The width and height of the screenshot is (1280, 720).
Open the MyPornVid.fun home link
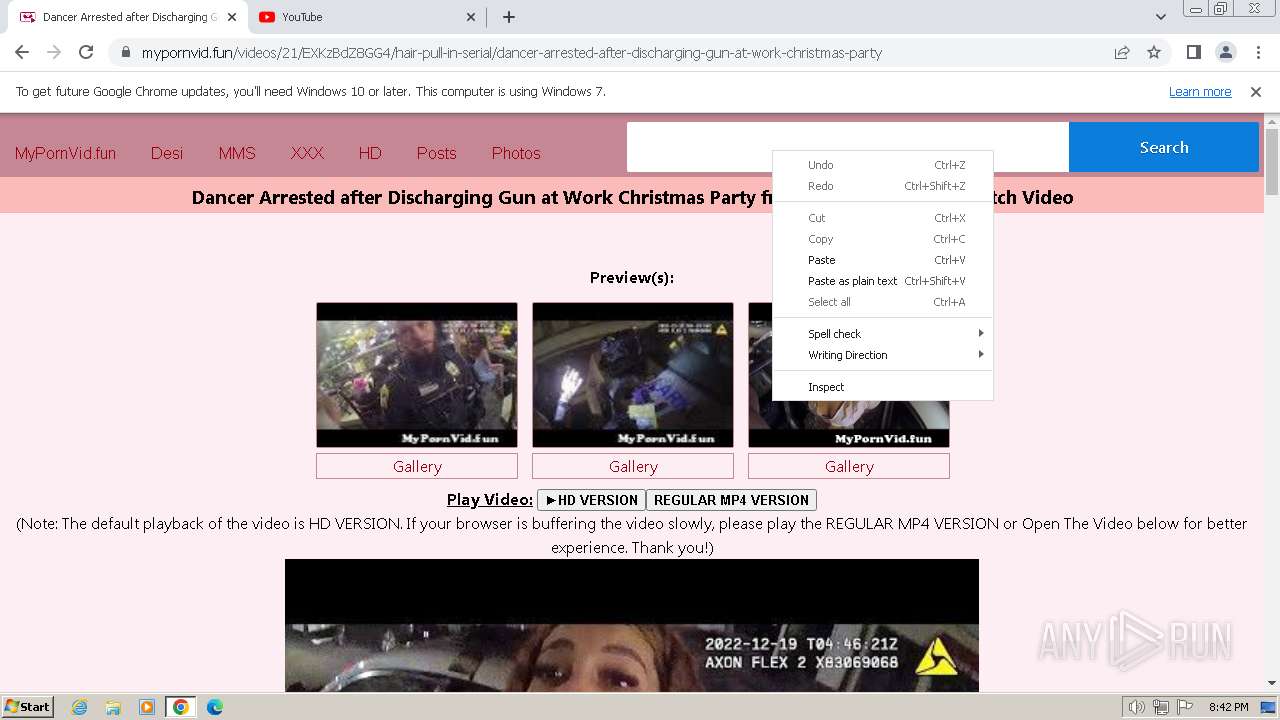click(65, 153)
